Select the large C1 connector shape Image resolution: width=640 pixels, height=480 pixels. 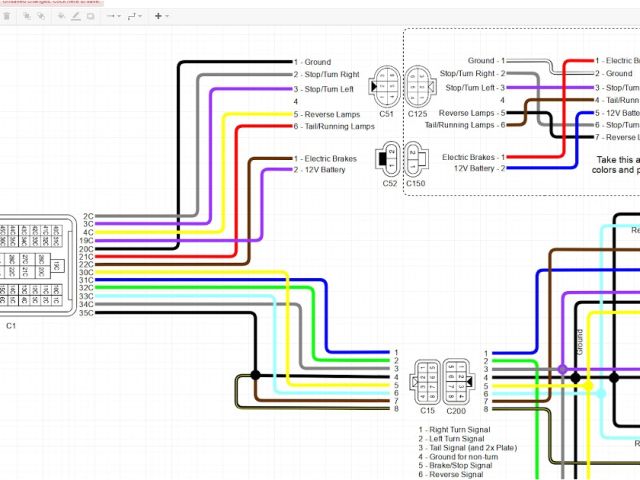coord(37,265)
